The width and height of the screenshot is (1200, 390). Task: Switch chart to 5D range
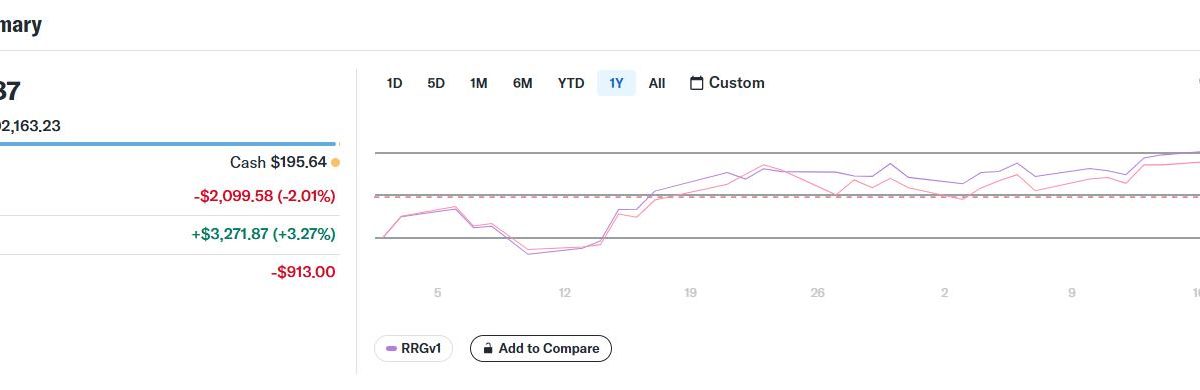point(436,83)
